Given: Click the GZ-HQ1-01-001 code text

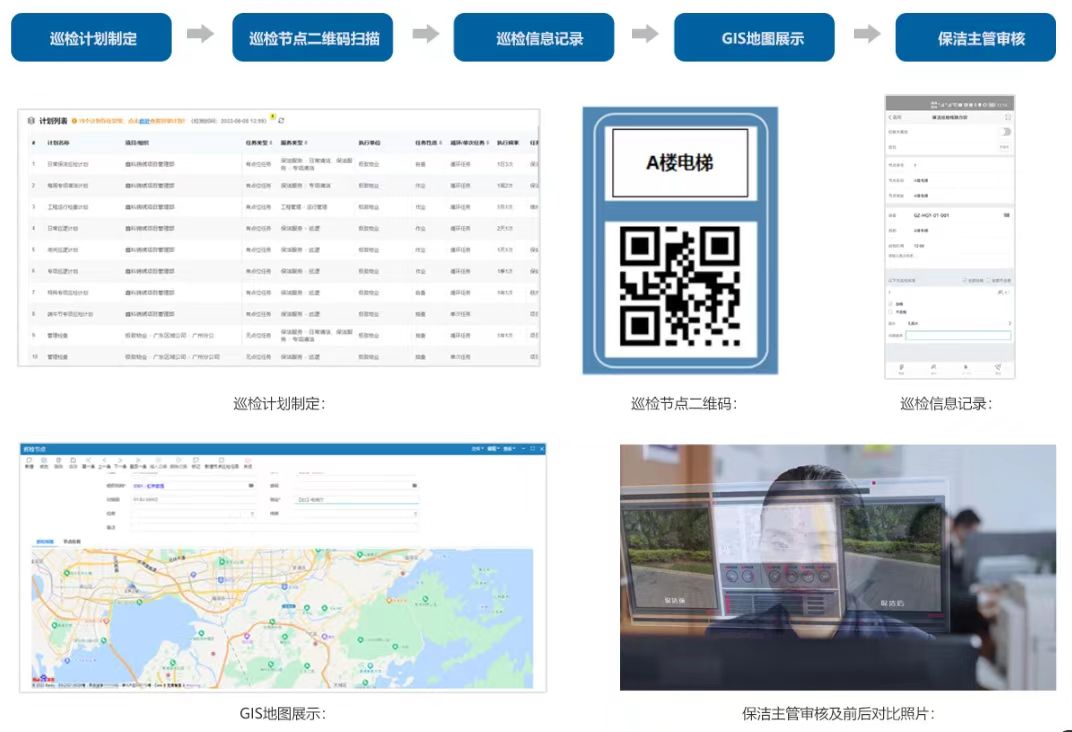Looking at the screenshot, I should (x=931, y=215).
